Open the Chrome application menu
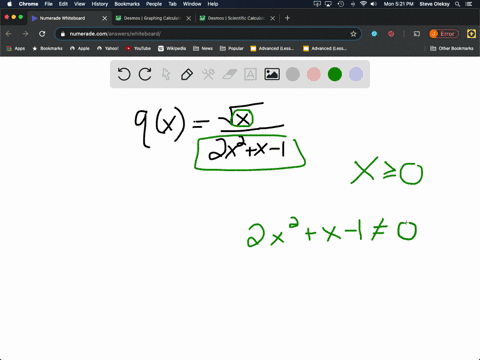 pyautogui.click(x=28, y=4)
